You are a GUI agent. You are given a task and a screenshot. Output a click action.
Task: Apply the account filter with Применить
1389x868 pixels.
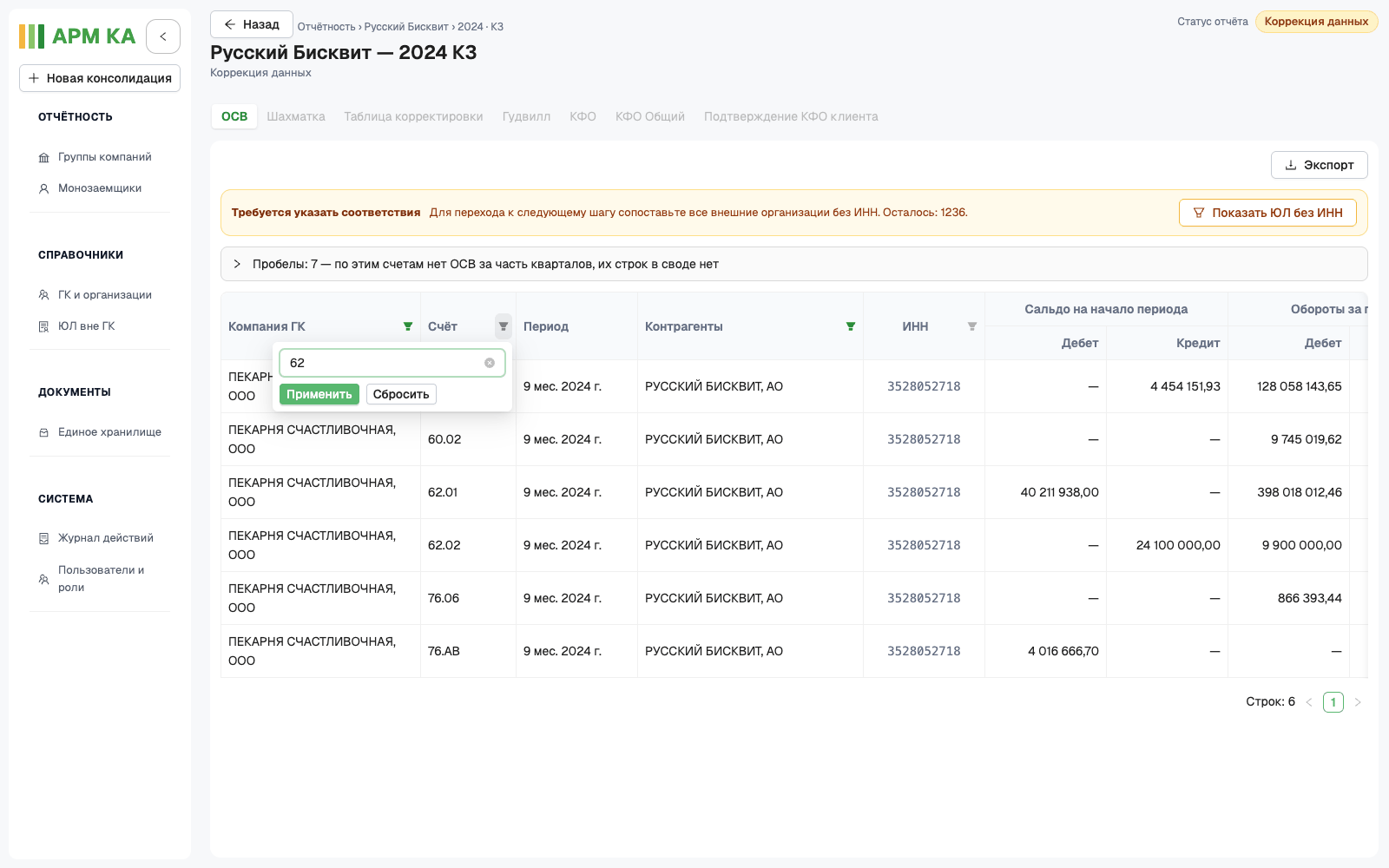(x=319, y=394)
